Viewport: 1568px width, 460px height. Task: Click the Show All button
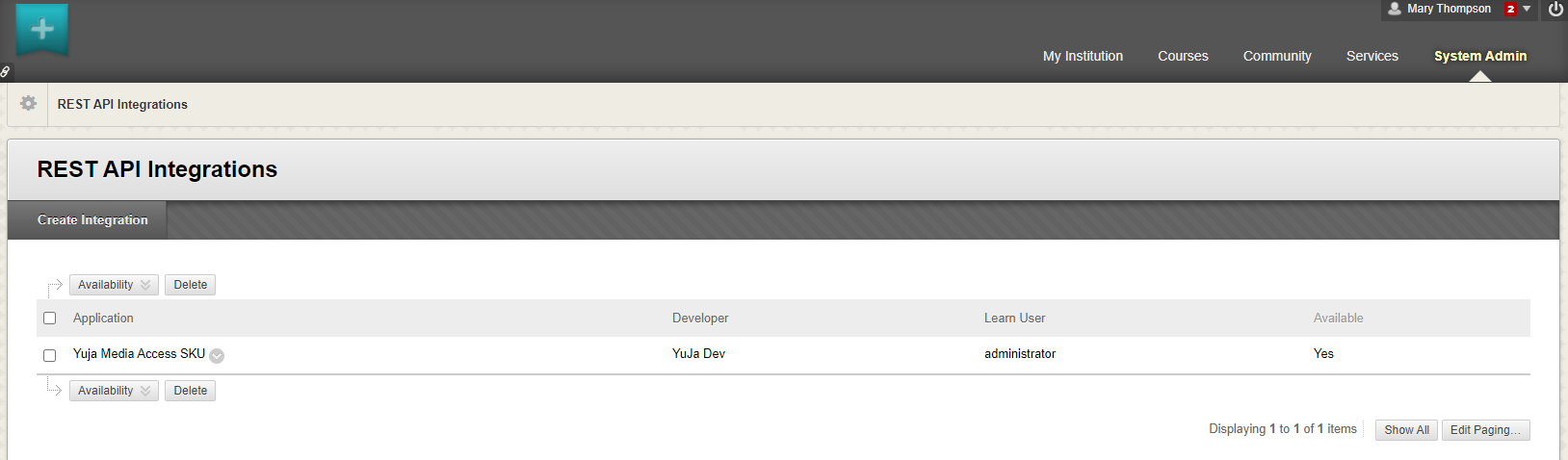tap(1406, 430)
